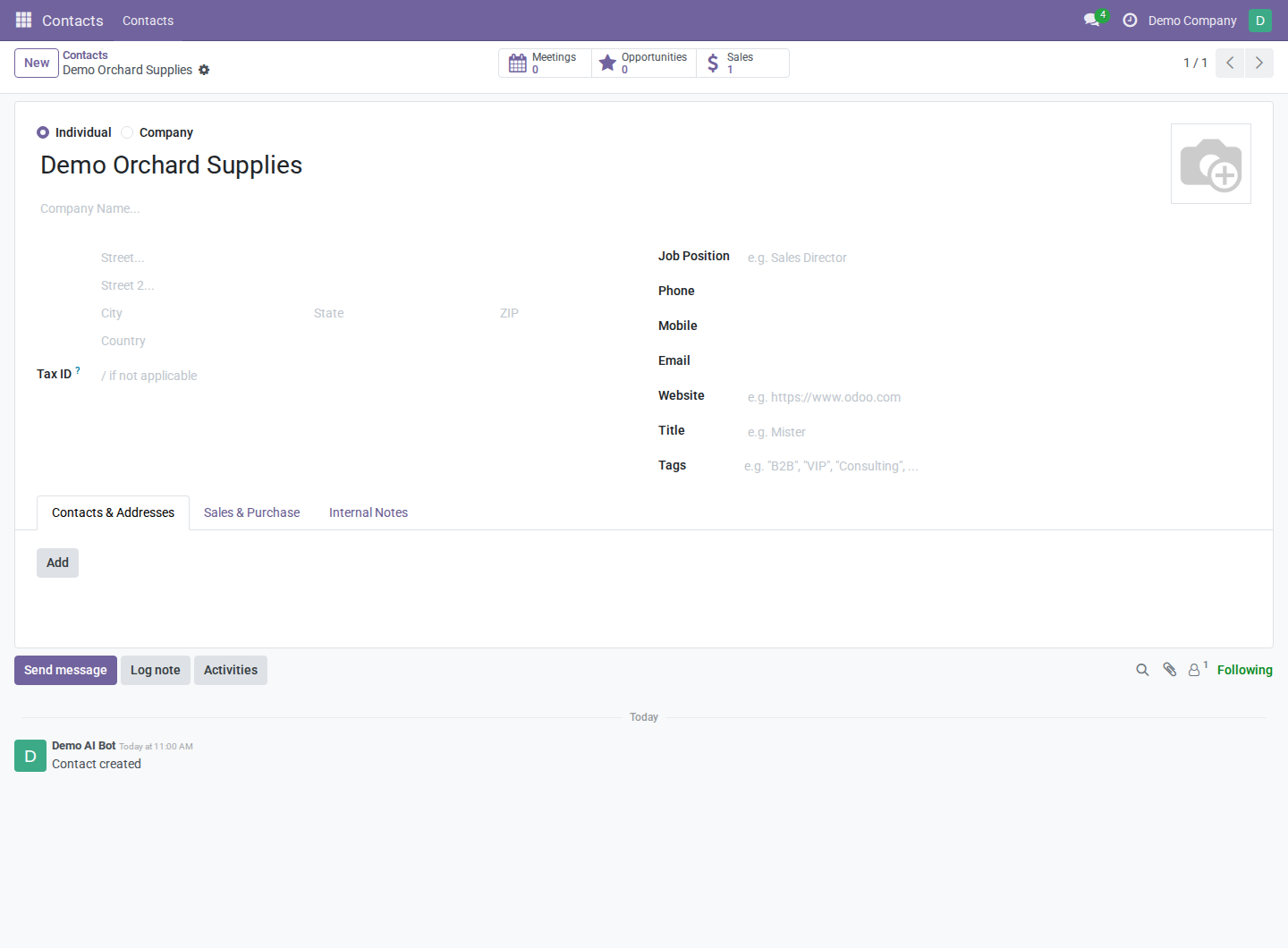
Task: Open the State dropdown field
Action: (x=402, y=313)
